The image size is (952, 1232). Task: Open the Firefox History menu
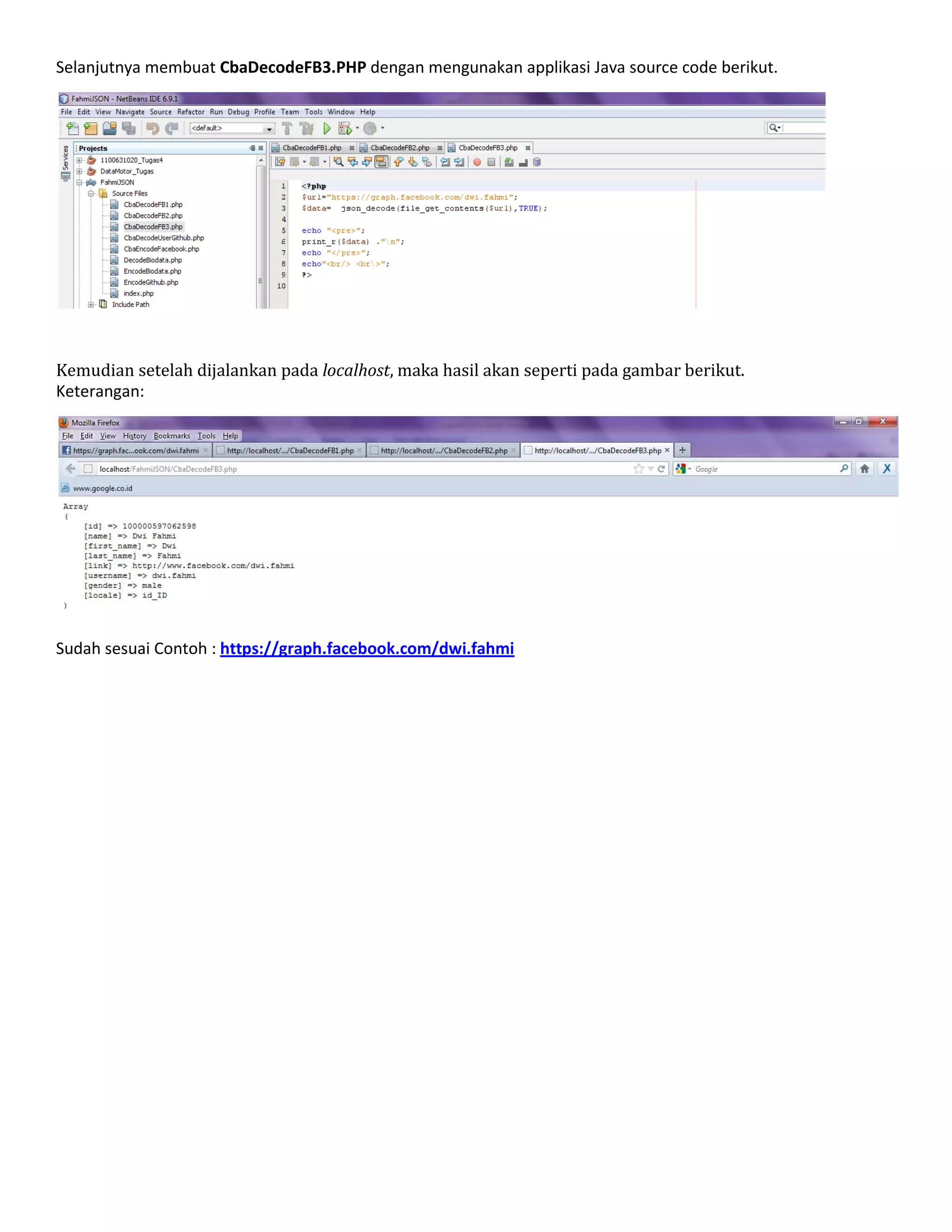point(134,436)
